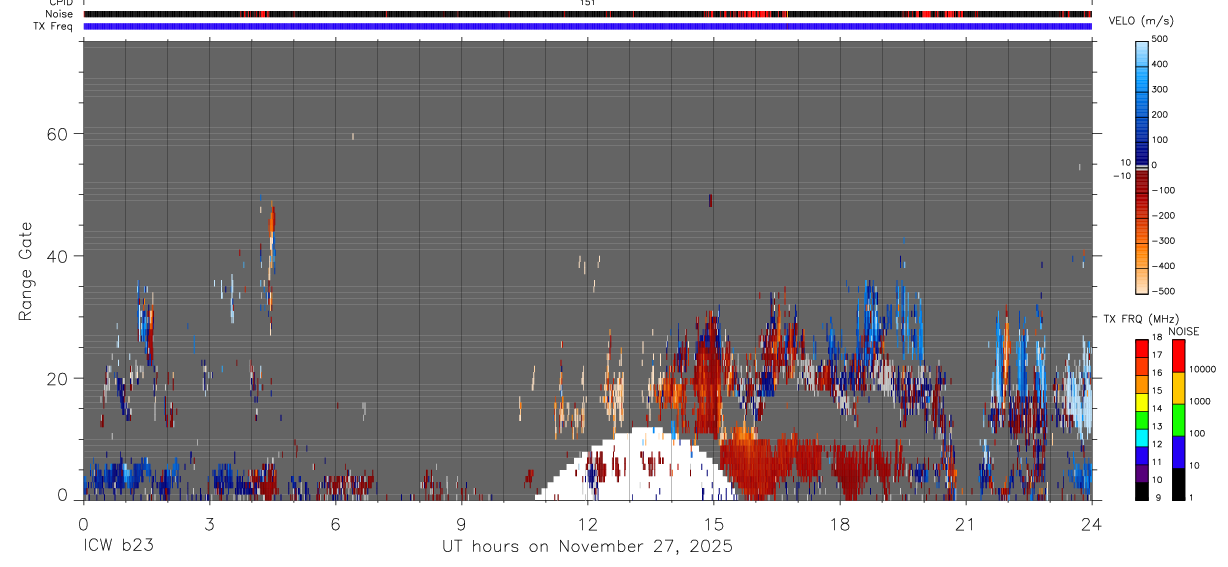The image size is (1228, 567).
Task: Click the blue TX Freq strip above plot
Action: [x=587, y=26]
